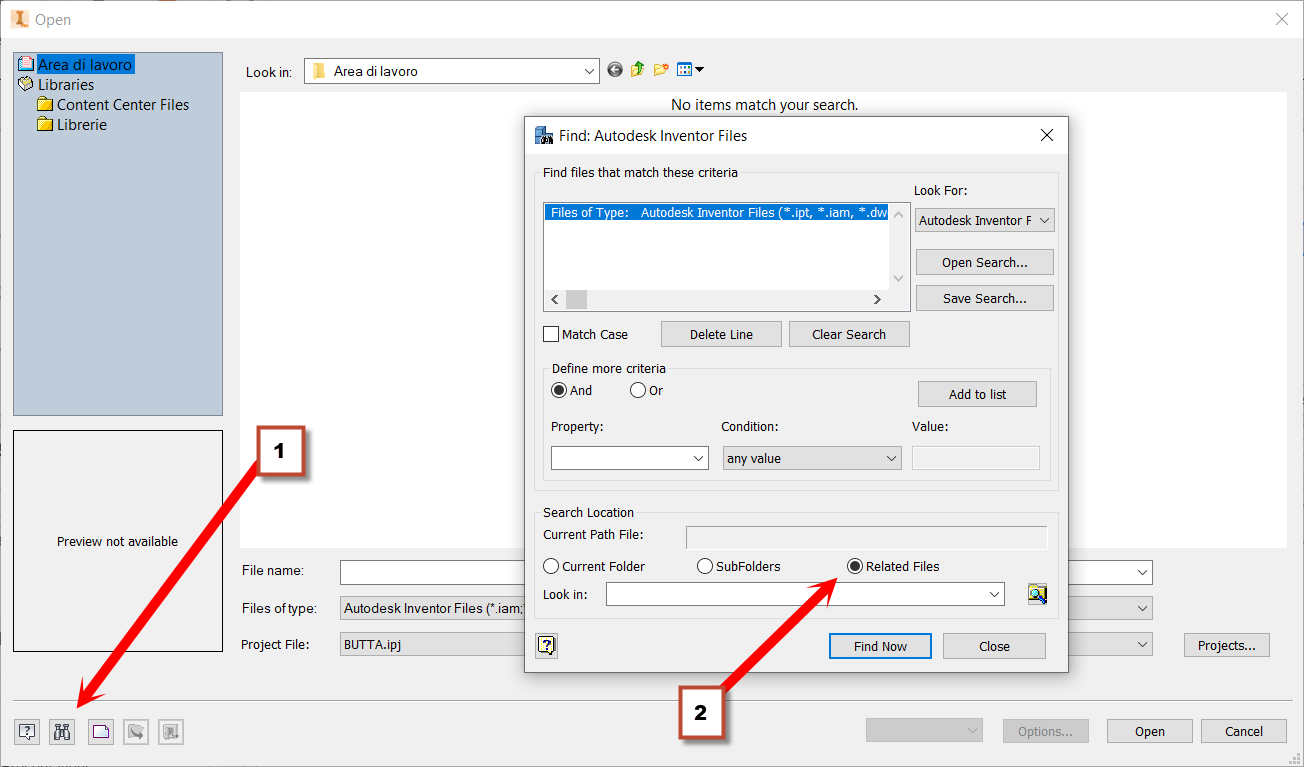Enable the Match Case checkbox

[x=551, y=333]
